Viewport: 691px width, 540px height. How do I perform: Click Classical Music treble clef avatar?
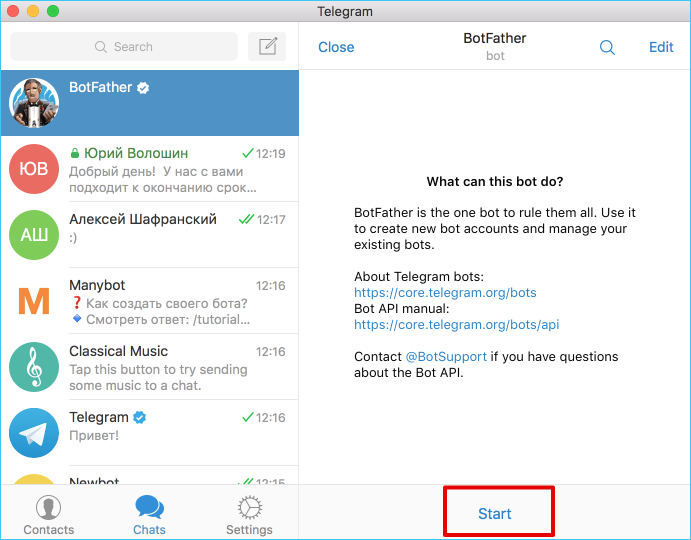tap(34, 367)
